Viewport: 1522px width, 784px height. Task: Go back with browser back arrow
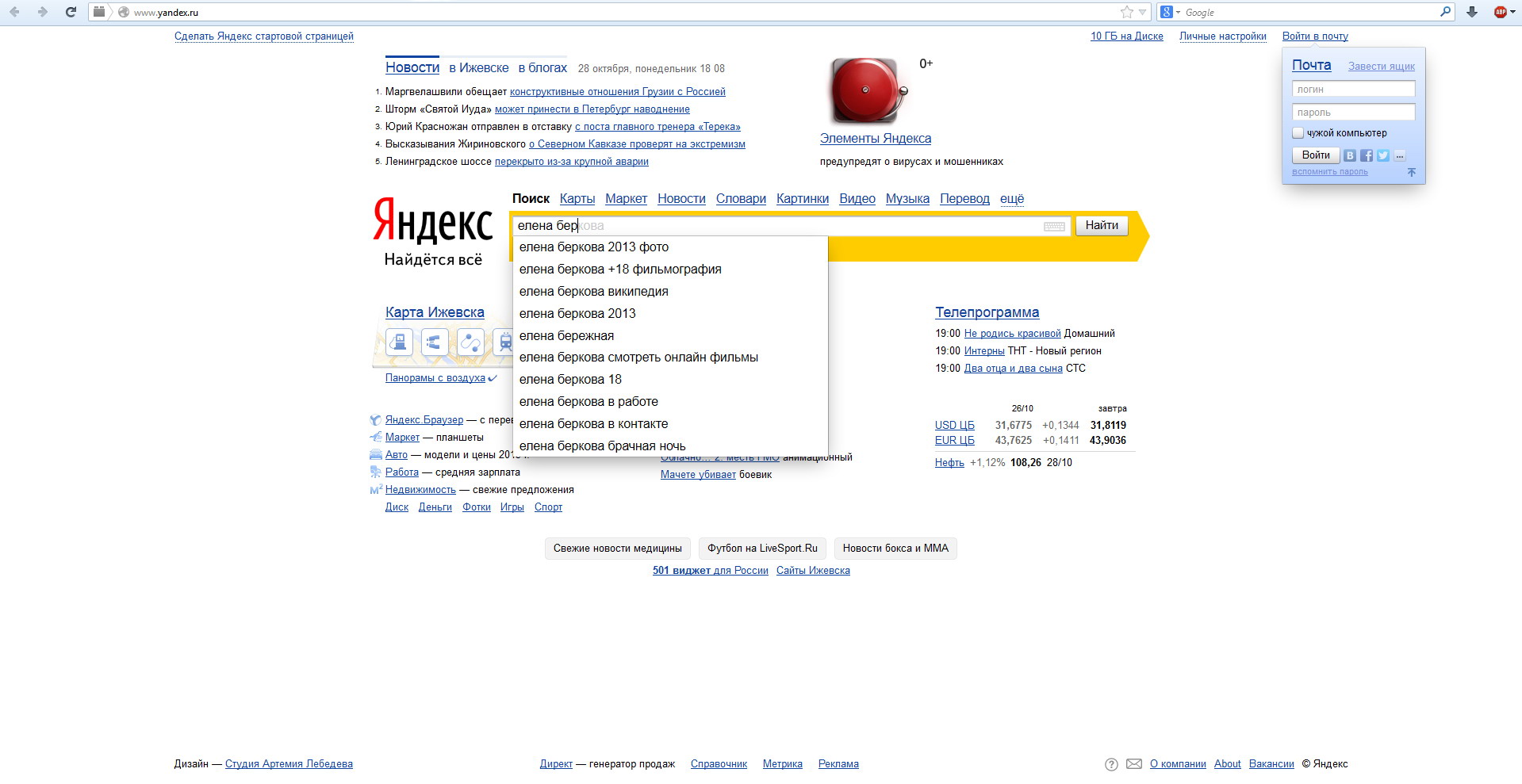(x=14, y=12)
